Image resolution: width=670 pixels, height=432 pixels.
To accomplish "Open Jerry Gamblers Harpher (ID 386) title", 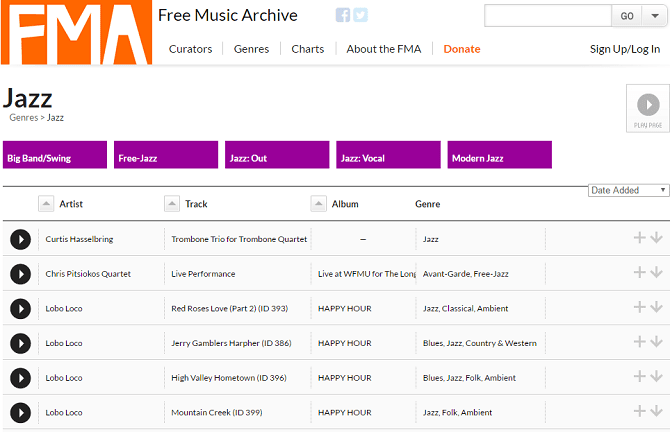I will coord(232,343).
